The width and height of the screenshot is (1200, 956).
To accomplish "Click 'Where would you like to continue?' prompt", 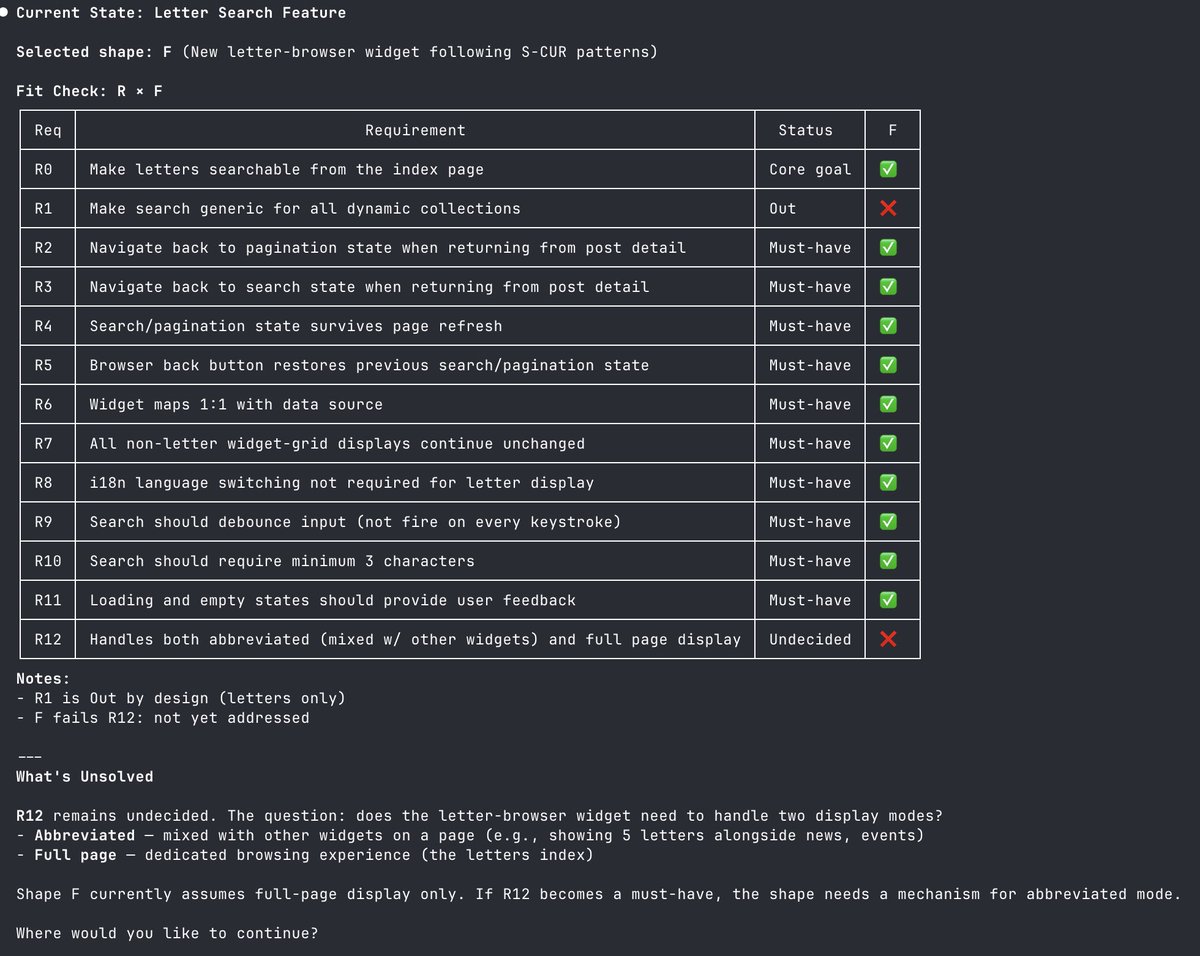I will click(x=167, y=933).
